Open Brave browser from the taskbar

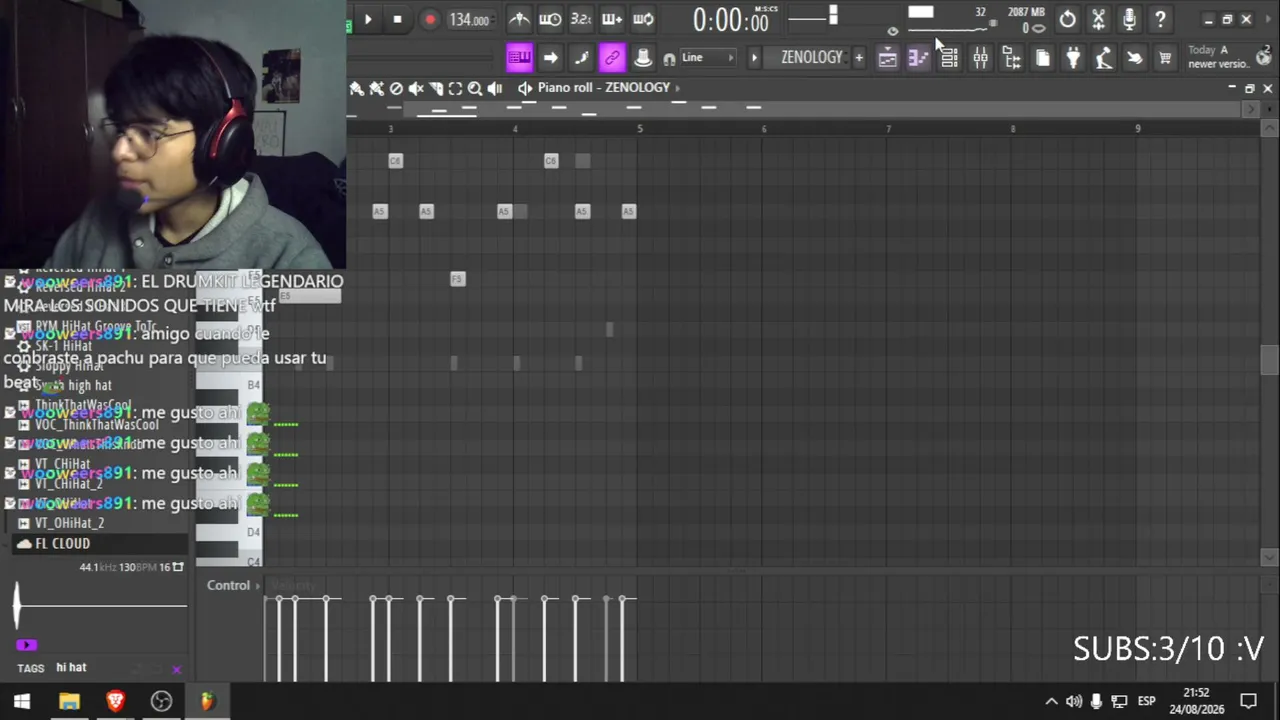click(115, 701)
